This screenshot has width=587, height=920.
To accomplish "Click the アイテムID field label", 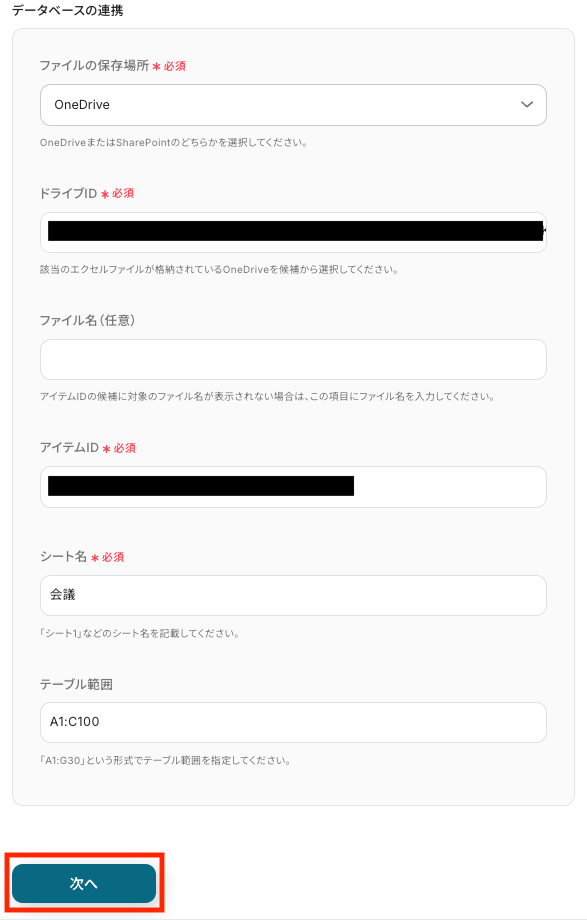I will [69, 448].
